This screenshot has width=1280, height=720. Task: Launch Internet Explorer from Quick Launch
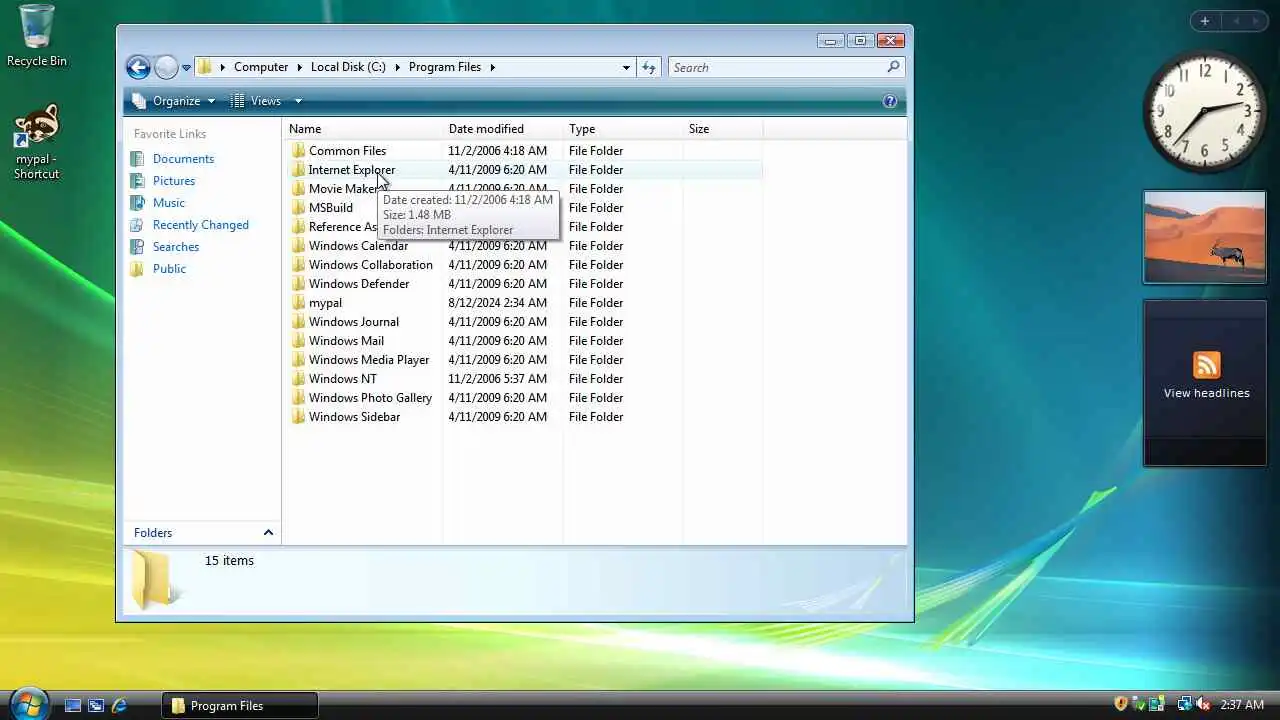click(119, 706)
